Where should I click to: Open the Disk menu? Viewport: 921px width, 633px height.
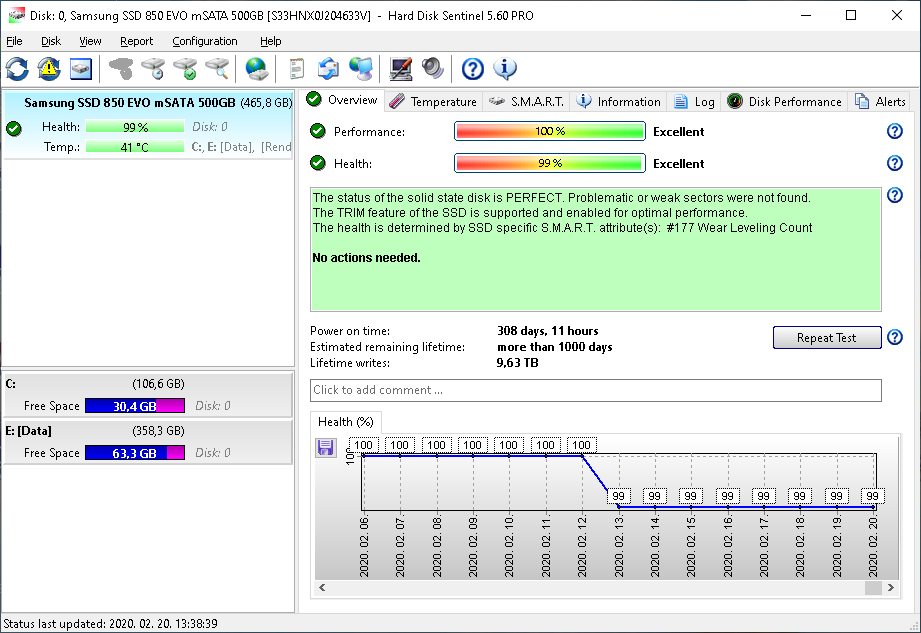point(51,41)
